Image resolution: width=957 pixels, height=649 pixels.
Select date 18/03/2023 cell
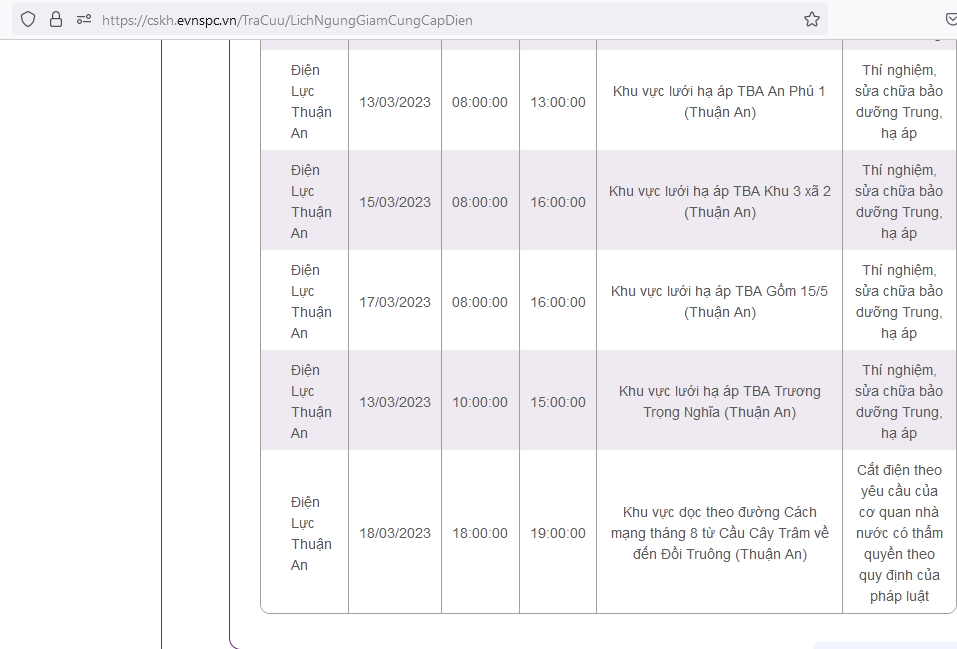(x=395, y=533)
